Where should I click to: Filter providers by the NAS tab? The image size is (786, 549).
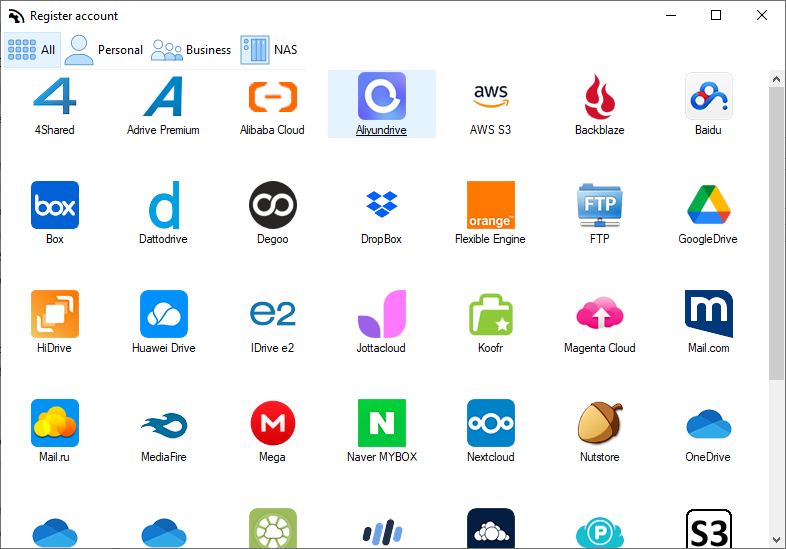click(x=269, y=50)
